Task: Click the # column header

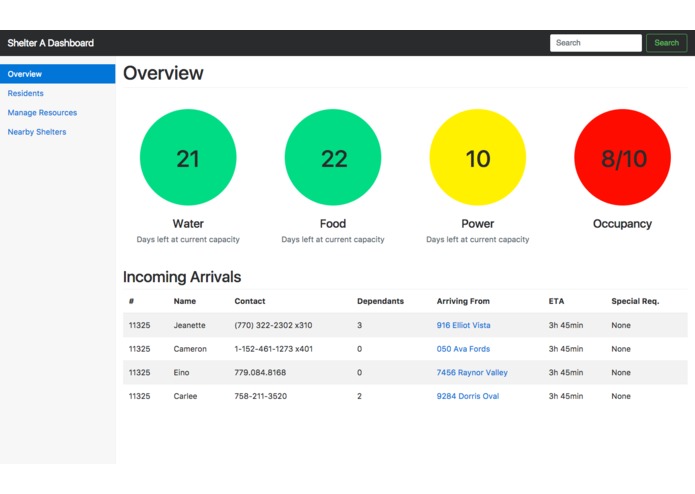Action: coord(131,301)
